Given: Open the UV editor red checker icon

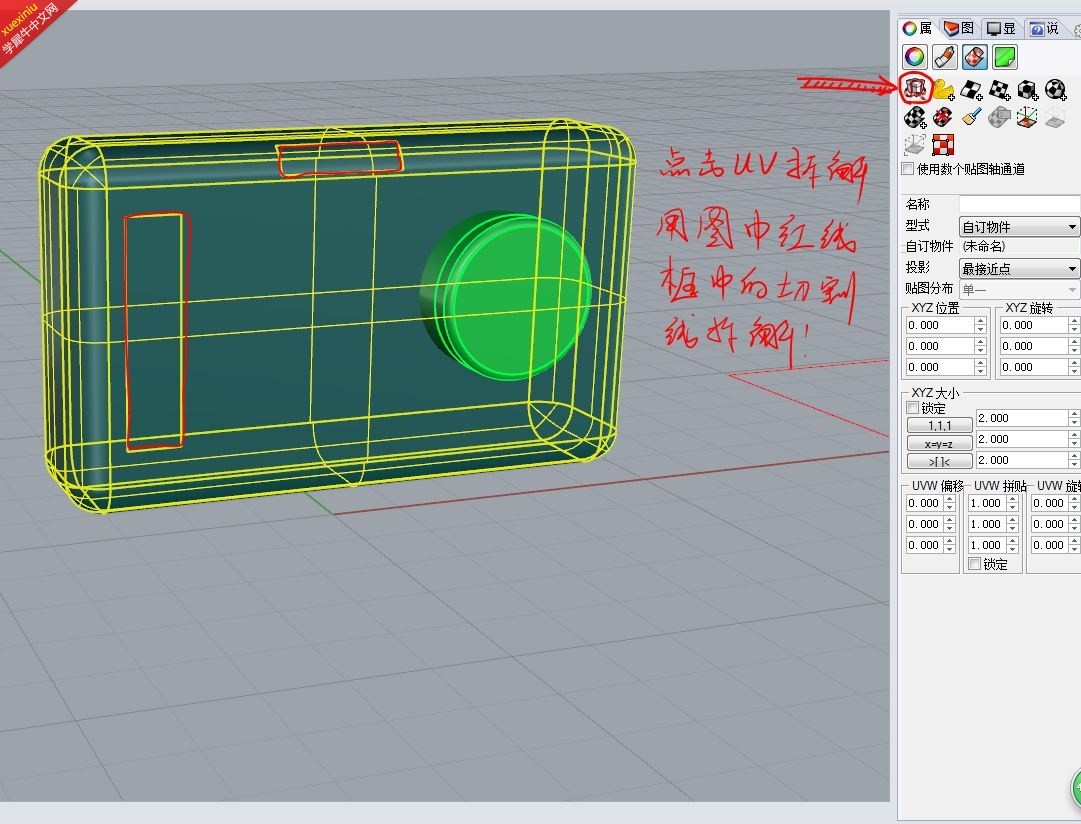Looking at the screenshot, I should [x=943, y=145].
